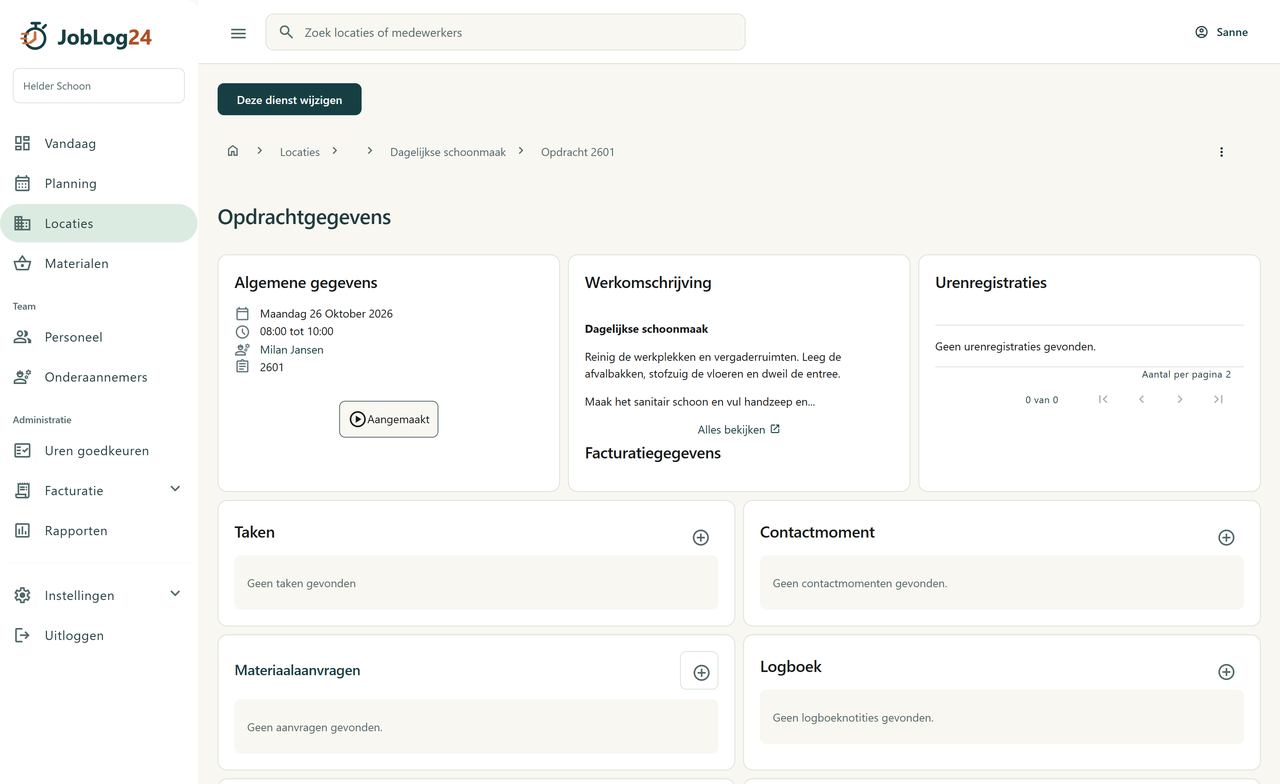The height and width of the screenshot is (784, 1280).
Task: Open the three-dot more options menu
Action: pyautogui.click(x=1221, y=152)
